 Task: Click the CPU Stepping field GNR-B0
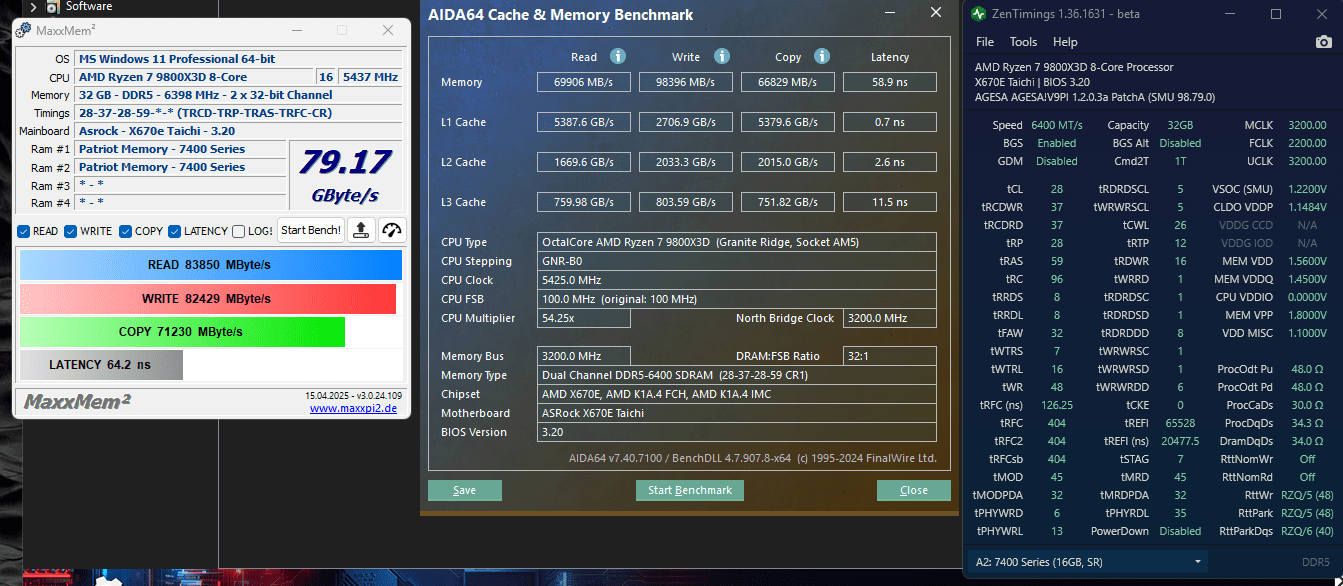(737, 261)
